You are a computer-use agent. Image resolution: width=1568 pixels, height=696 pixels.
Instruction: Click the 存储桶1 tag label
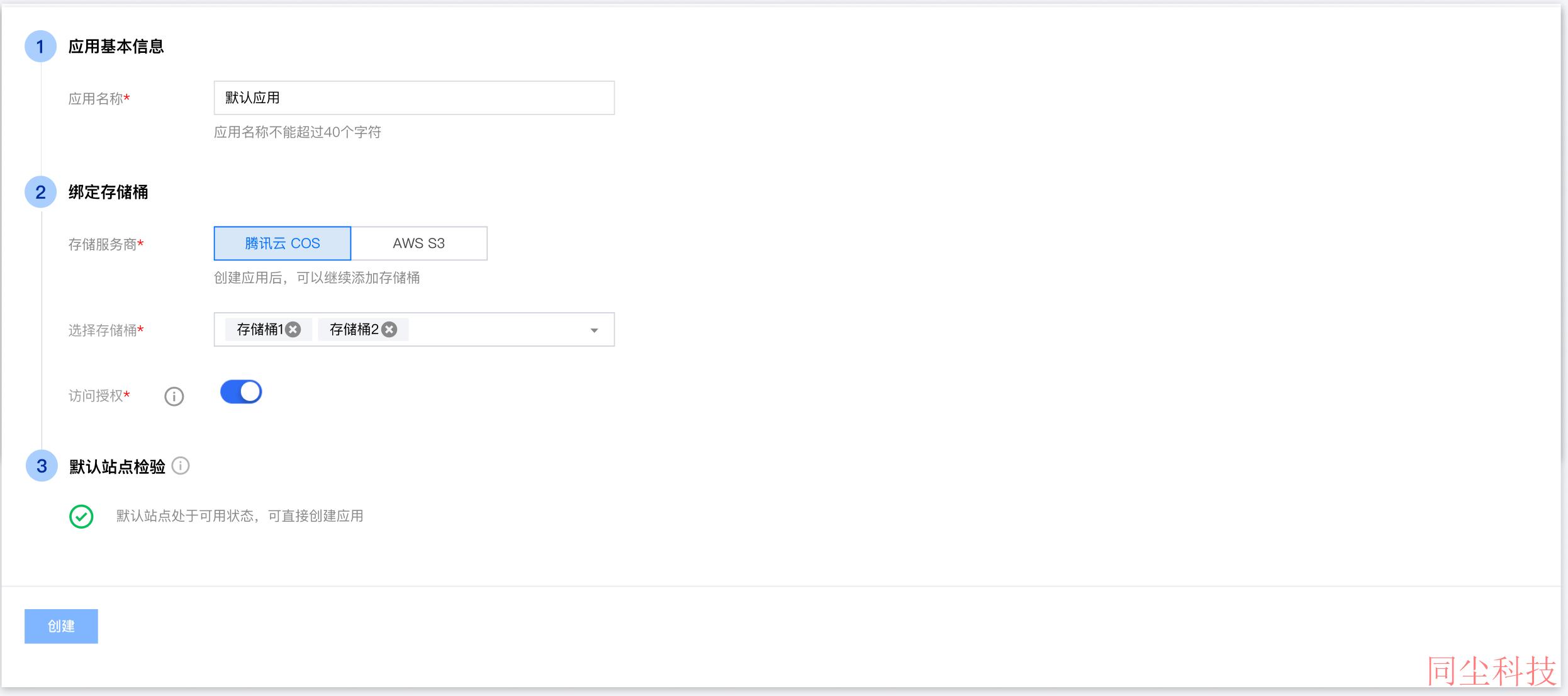pyautogui.click(x=260, y=330)
